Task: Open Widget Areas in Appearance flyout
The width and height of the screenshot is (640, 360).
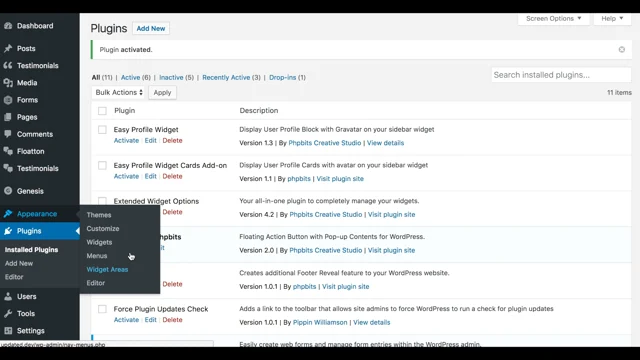Action: point(107,269)
